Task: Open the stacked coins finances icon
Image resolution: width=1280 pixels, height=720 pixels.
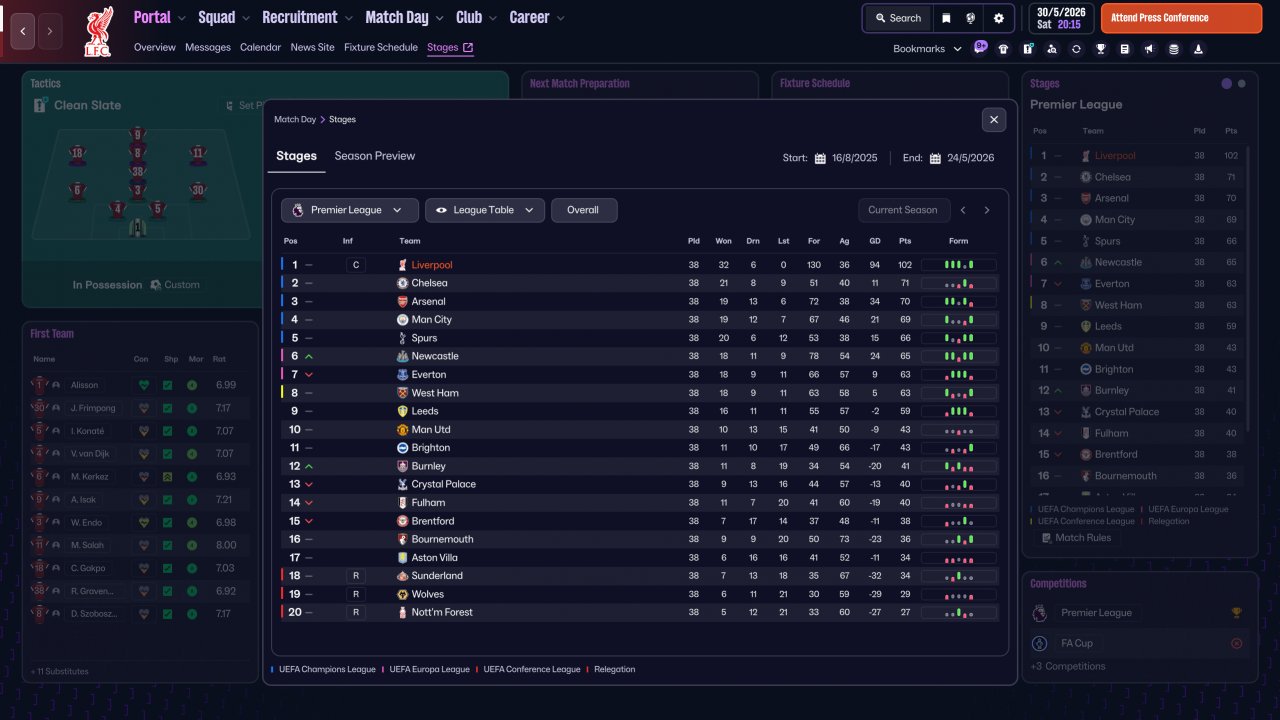Action: pos(1174,48)
